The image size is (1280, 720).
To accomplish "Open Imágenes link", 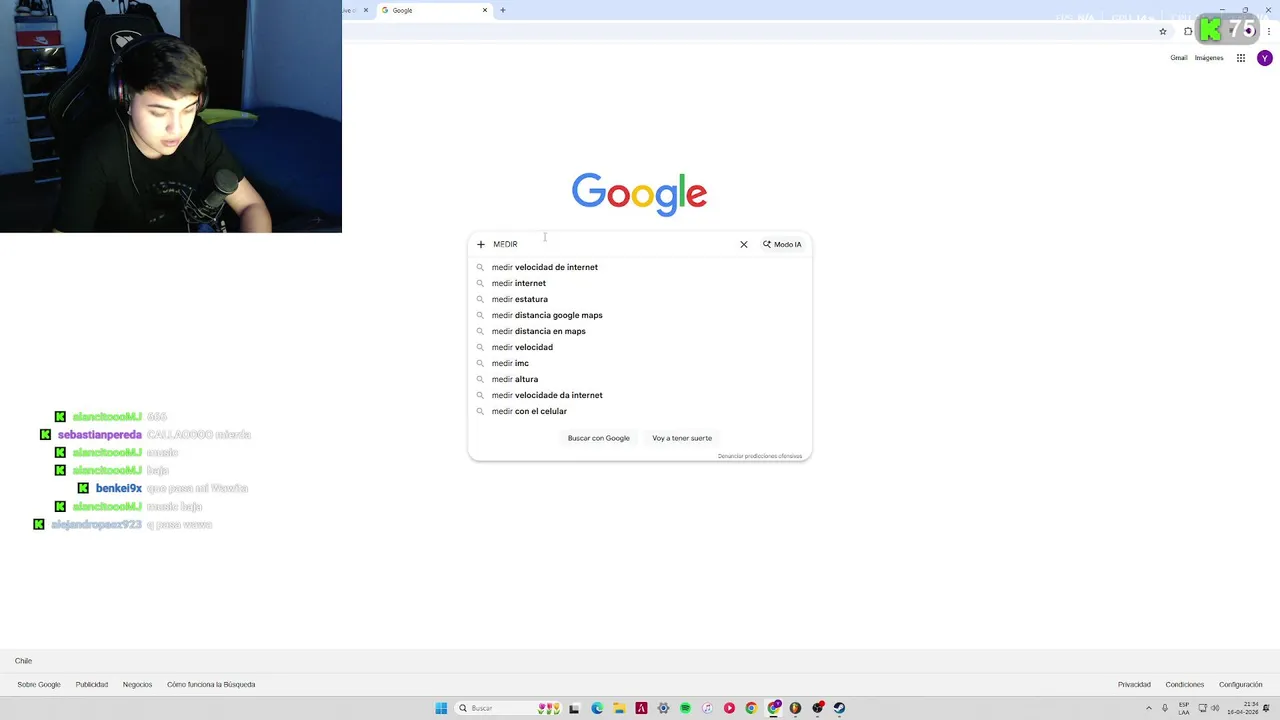I will [1209, 58].
